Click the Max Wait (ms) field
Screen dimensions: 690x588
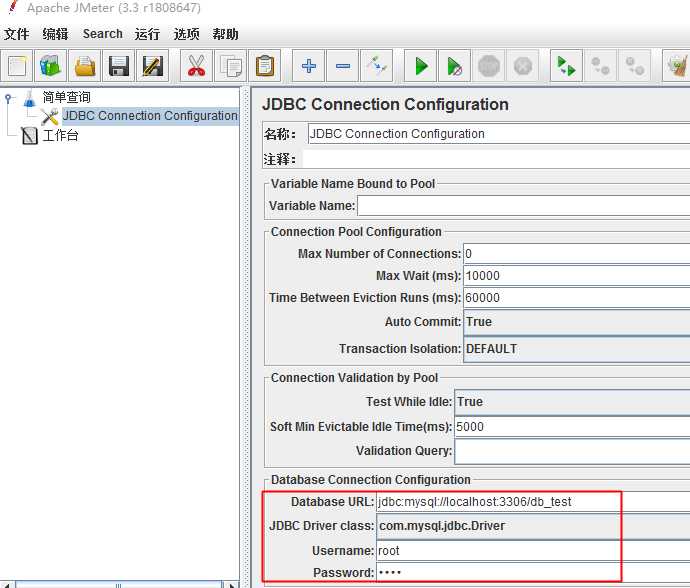coord(576,276)
